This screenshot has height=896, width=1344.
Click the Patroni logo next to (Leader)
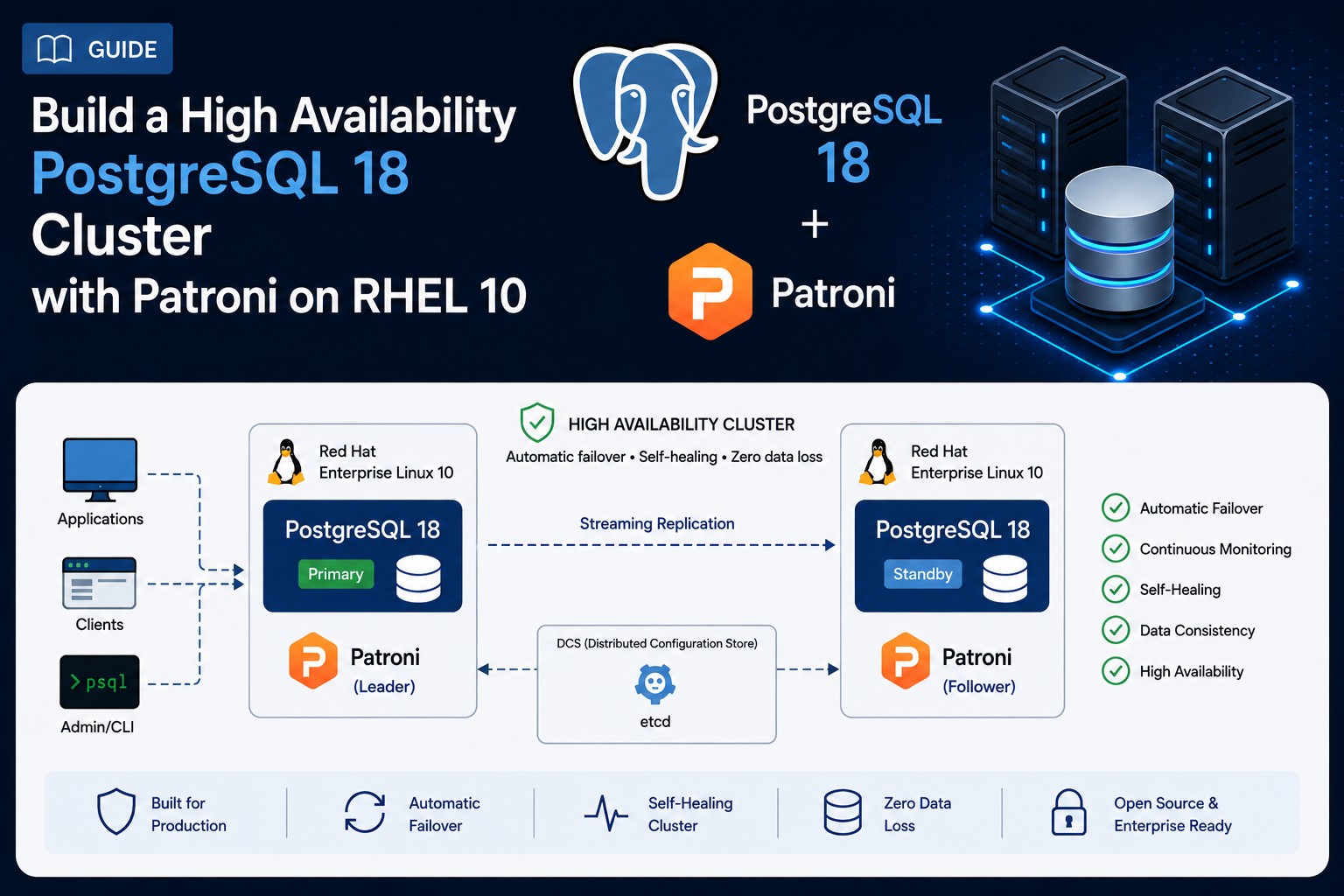pos(313,661)
